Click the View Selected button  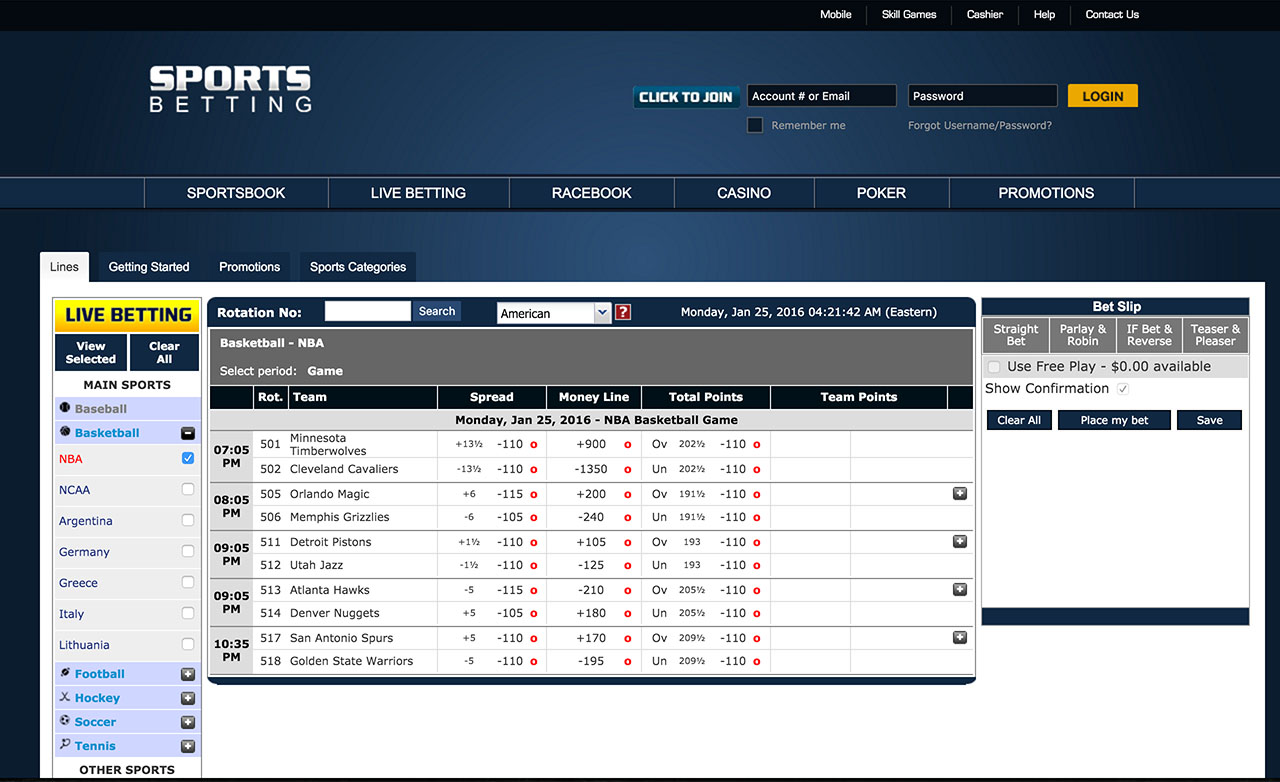click(91, 352)
